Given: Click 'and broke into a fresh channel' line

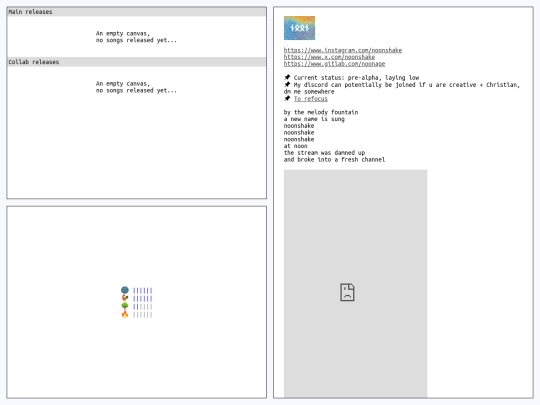Looking at the screenshot, I should pos(334,160).
